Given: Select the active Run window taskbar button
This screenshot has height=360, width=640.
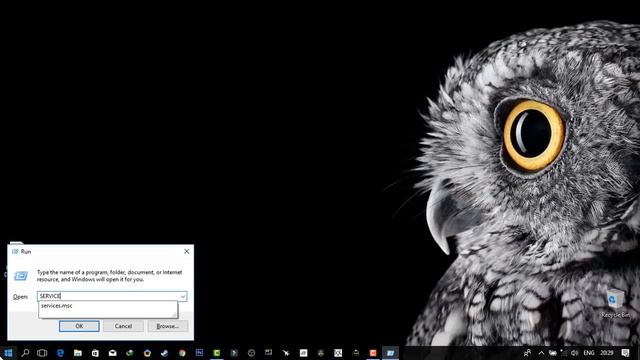Looking at the screenshot, I should click(391, 353).
